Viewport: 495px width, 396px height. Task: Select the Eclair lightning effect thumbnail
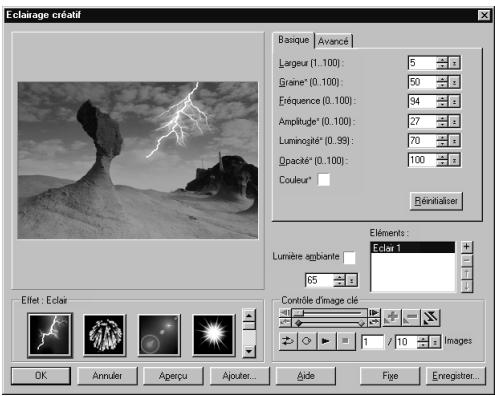click(50, 335)
